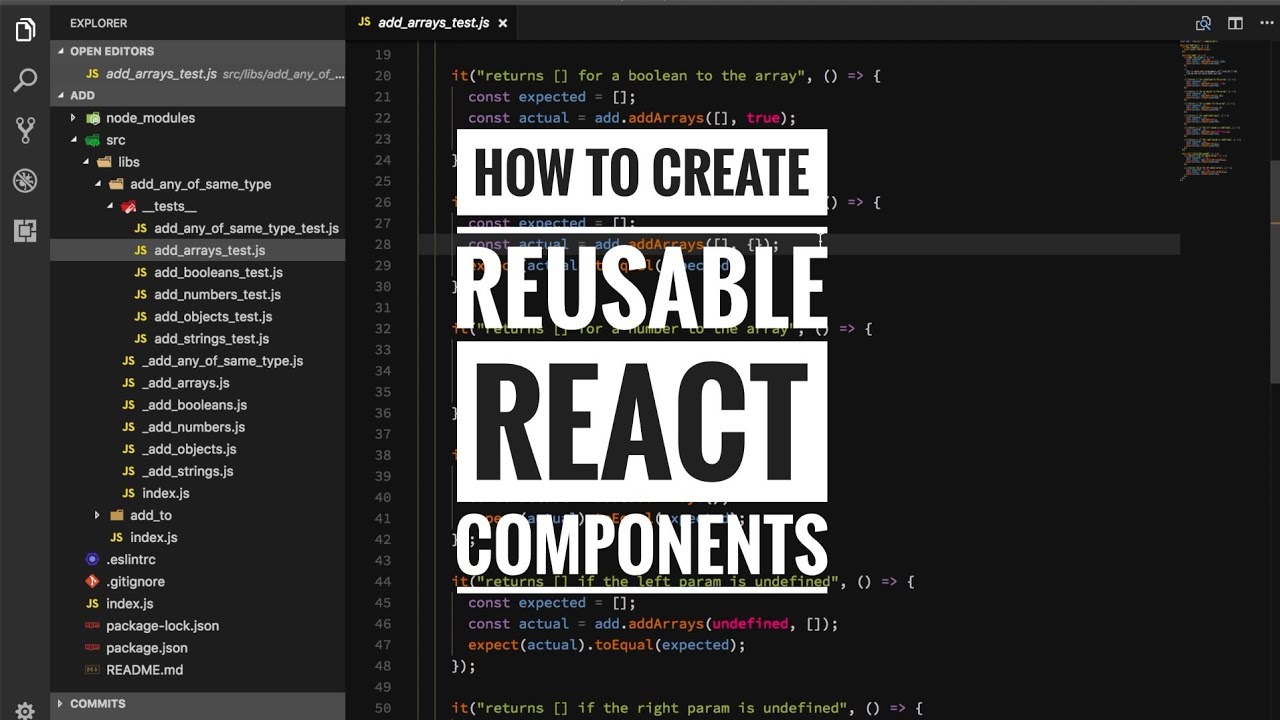Open add_arrays_test.js under Open Editors

pyautogui.click(x=198, y=74)
